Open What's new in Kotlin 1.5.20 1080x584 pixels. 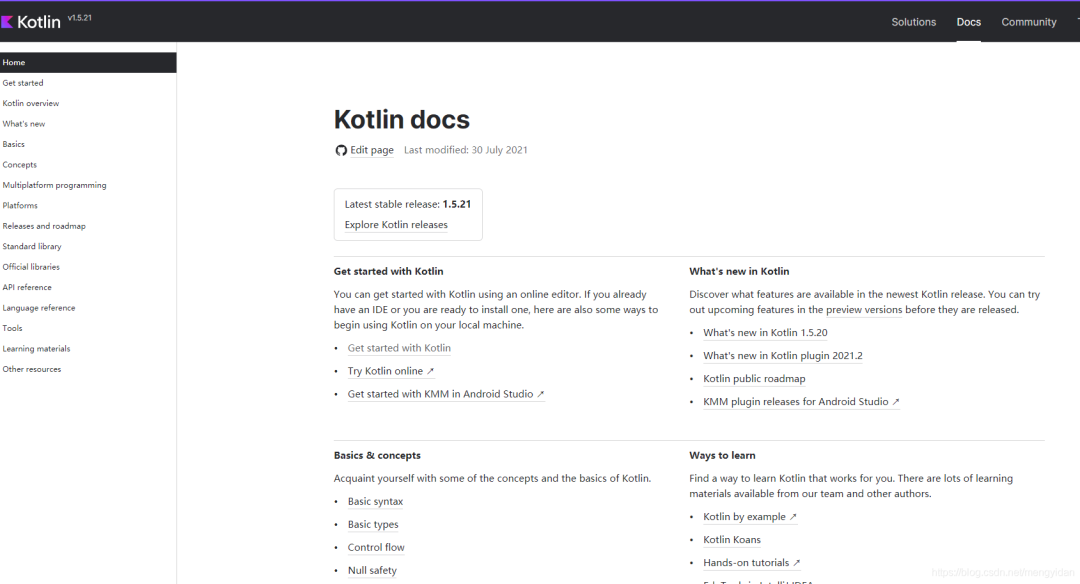coord(765,332)
